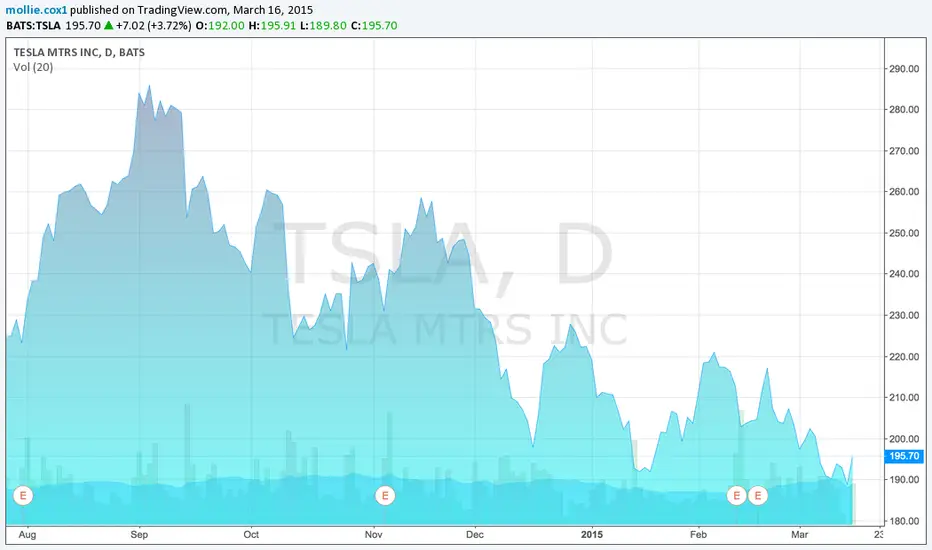Viewport: 932px width, 550px height.
Task: Click the 270.00 price axis label
Action: (904, 151)
